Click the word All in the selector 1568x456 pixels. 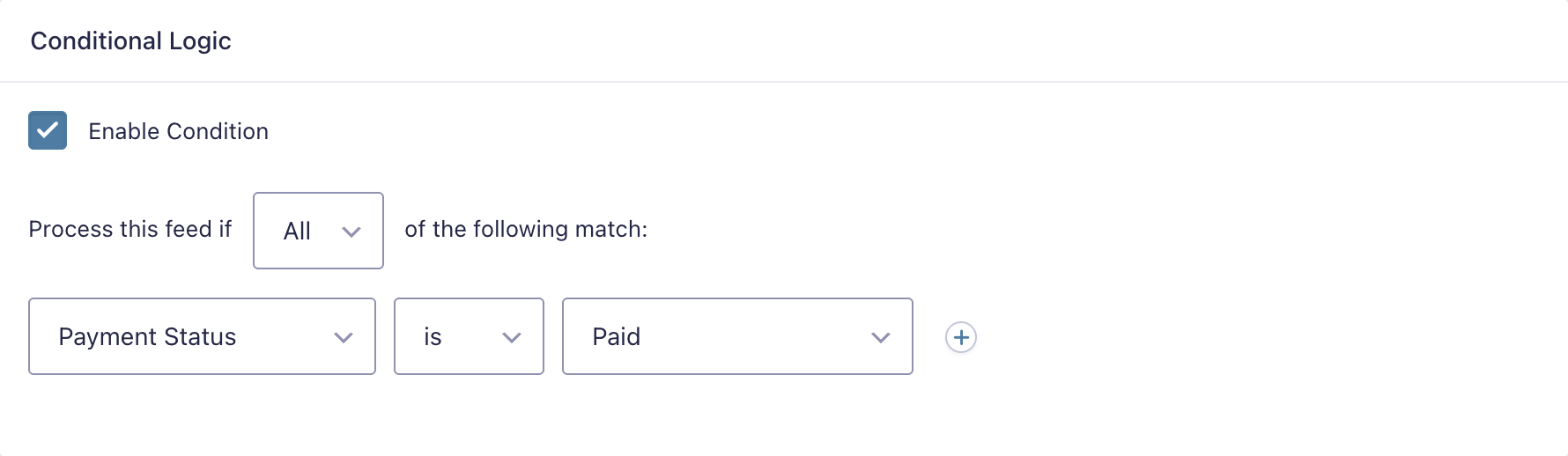point(297,231)
